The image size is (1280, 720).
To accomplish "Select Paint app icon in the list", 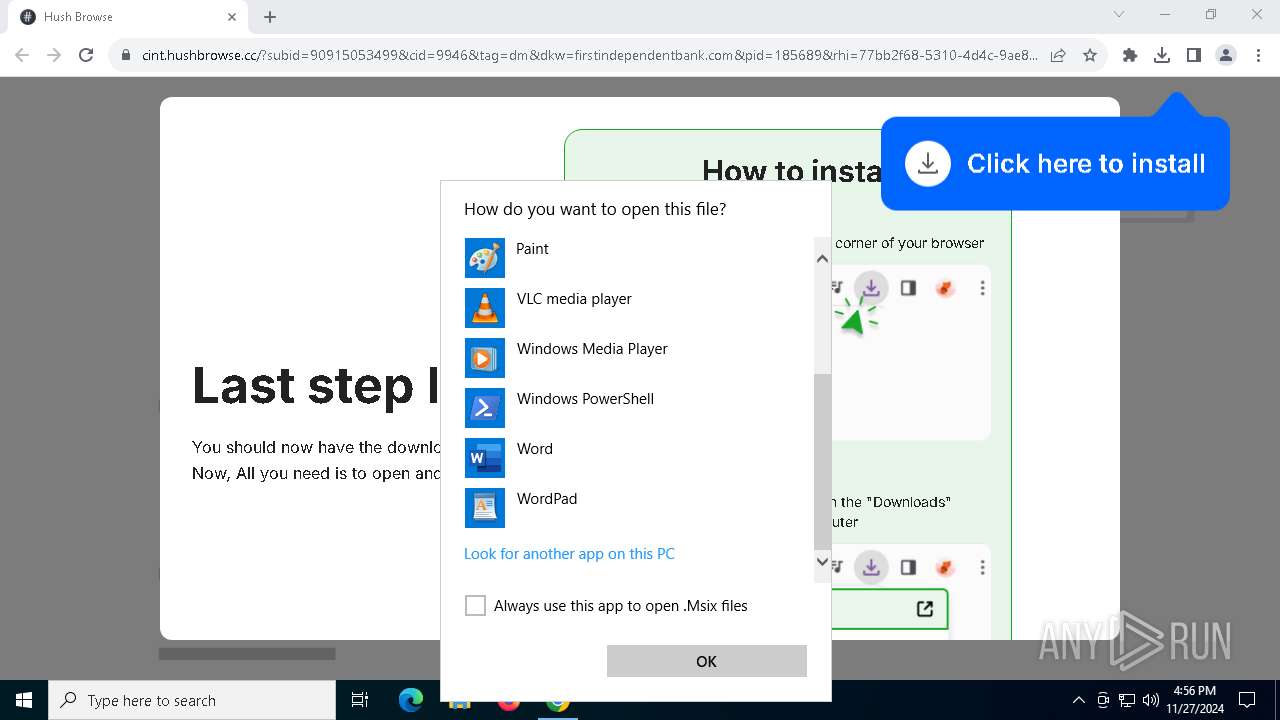I will (485, 258).
